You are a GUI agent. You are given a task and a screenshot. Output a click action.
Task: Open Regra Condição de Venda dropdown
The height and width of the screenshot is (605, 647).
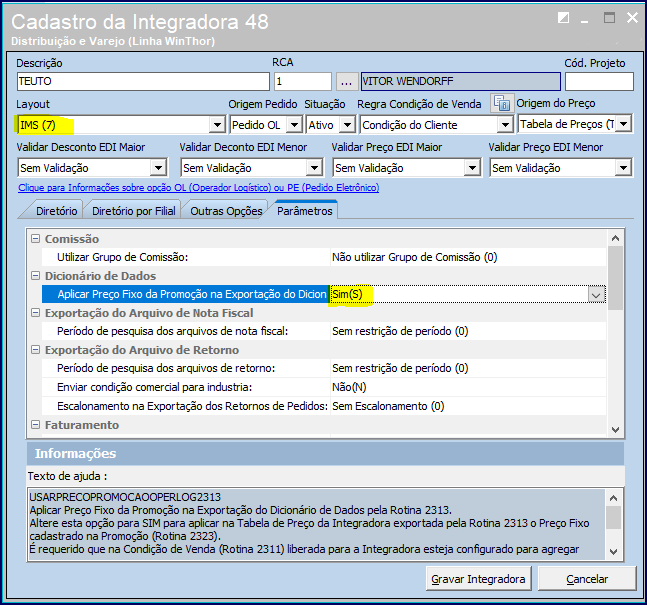505,125
